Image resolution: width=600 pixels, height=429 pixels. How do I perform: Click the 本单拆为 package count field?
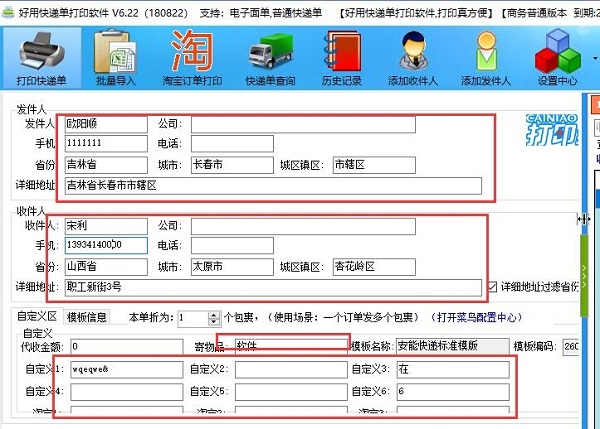point(193,318)
